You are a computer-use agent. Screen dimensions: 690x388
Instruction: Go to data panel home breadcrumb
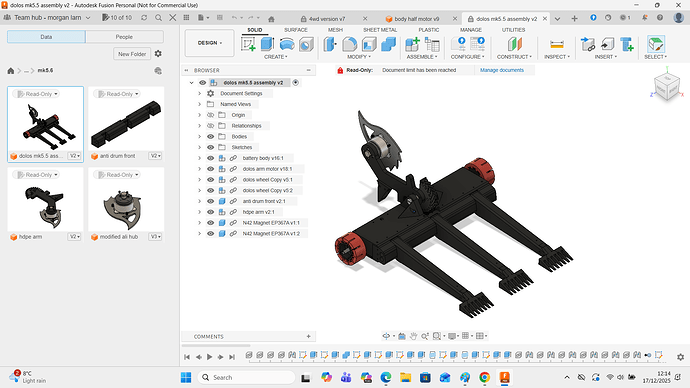point(11,71)
